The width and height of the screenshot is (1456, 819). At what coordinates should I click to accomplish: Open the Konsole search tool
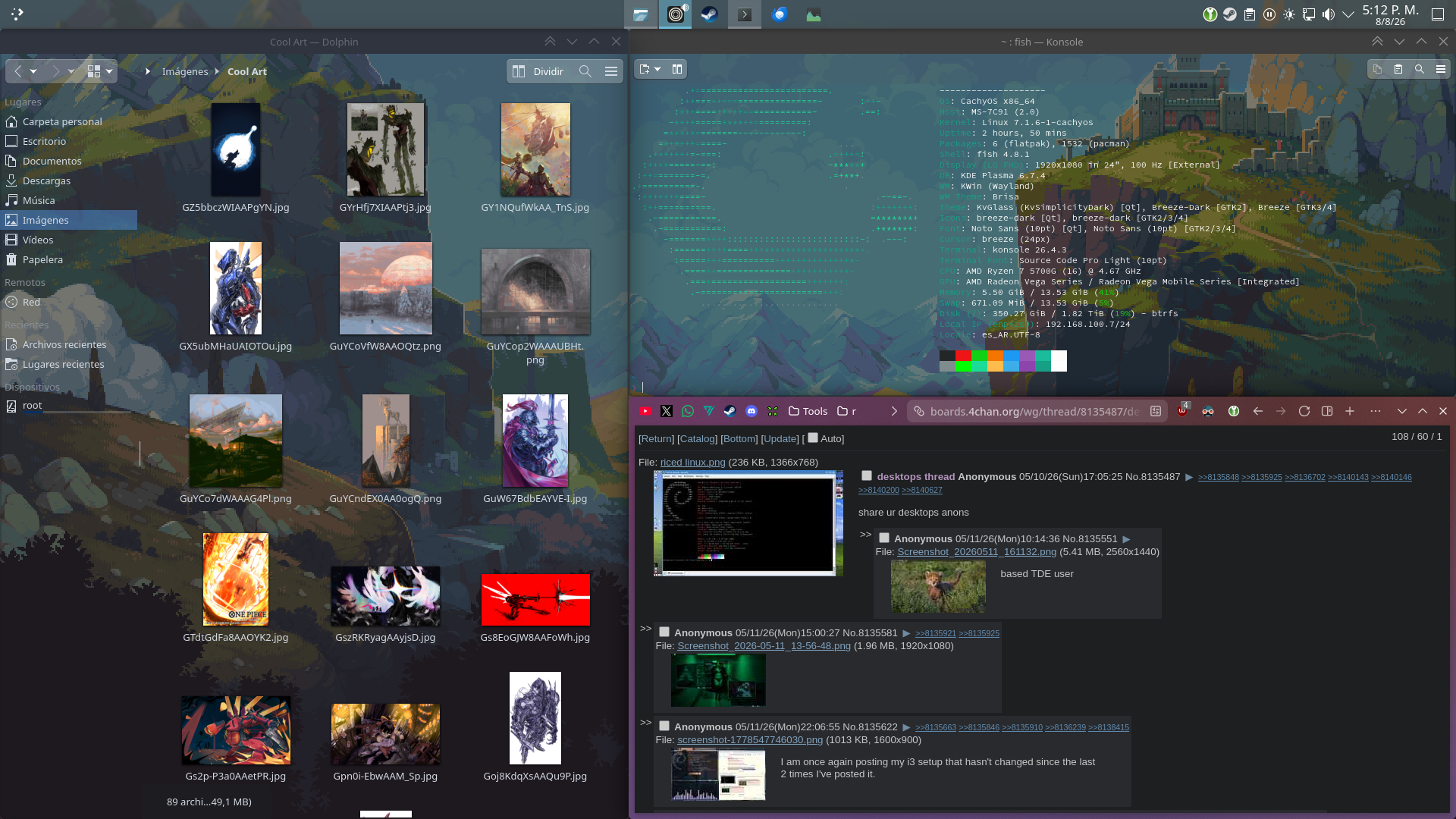point(1420,69)
